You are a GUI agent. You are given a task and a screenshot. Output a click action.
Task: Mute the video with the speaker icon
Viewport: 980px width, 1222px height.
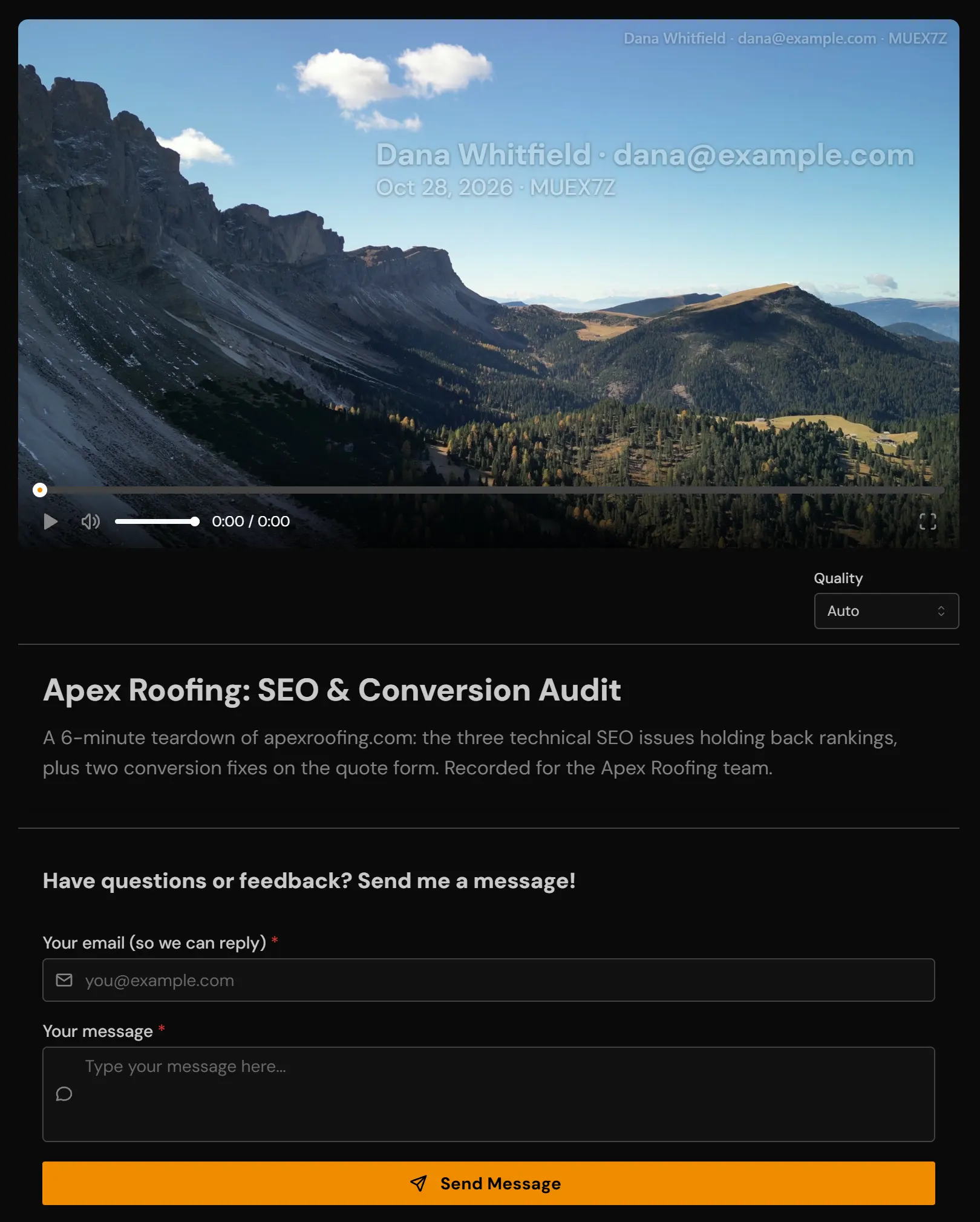(x=91, y=521)
